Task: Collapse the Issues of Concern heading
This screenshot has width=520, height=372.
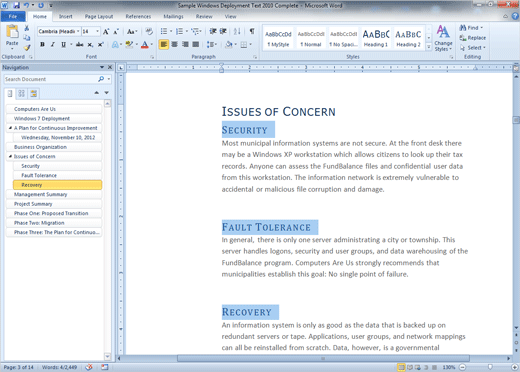Action: click(x=10, y=156)
